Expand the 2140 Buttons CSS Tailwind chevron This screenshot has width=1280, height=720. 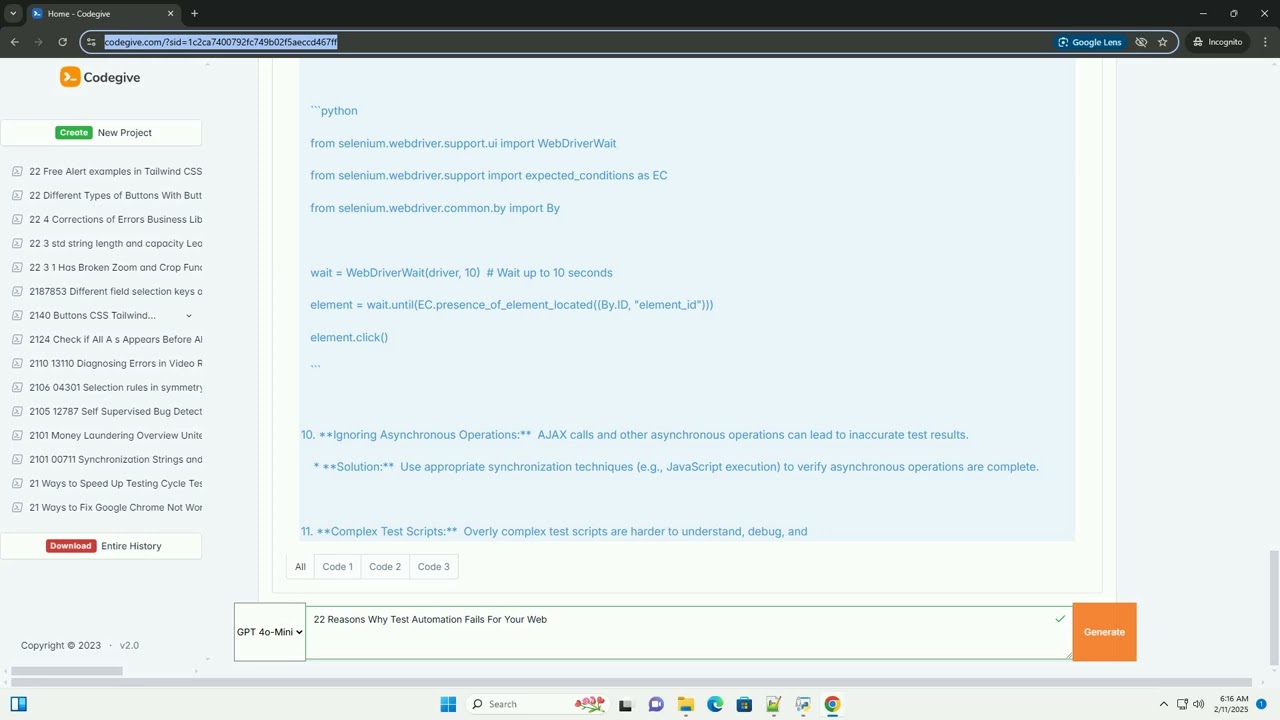coord(188,316)
